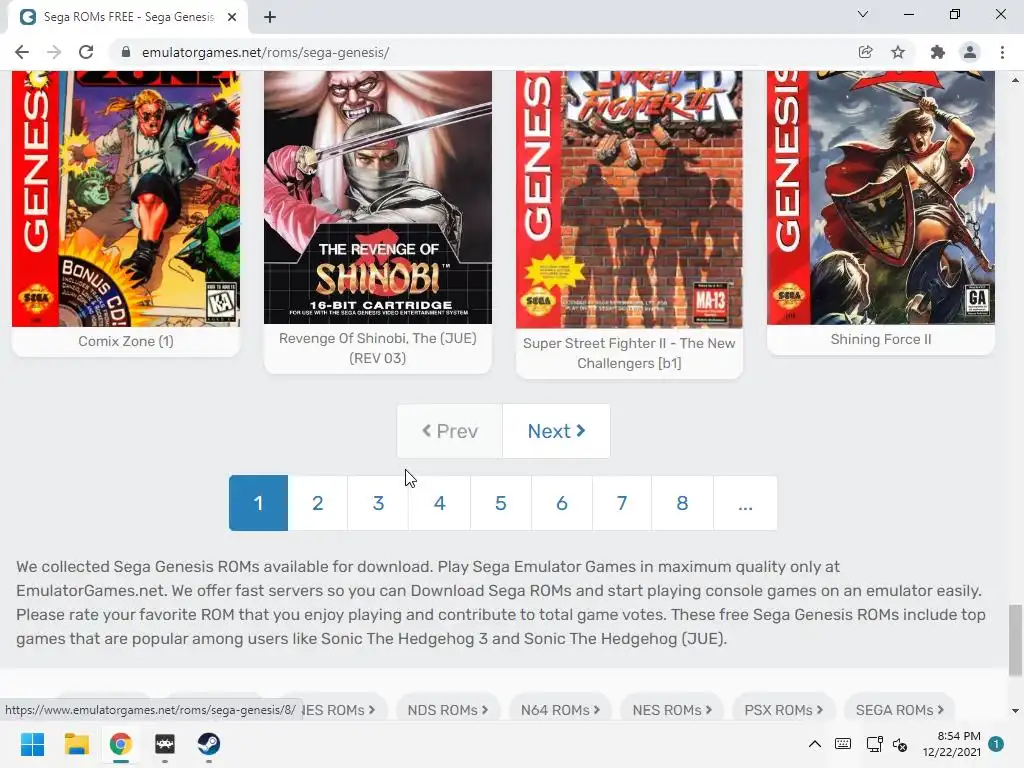This screenshot has width=1024, height=768.
Task: Open Chrome three-dot menu
Action: [1002, 52]
